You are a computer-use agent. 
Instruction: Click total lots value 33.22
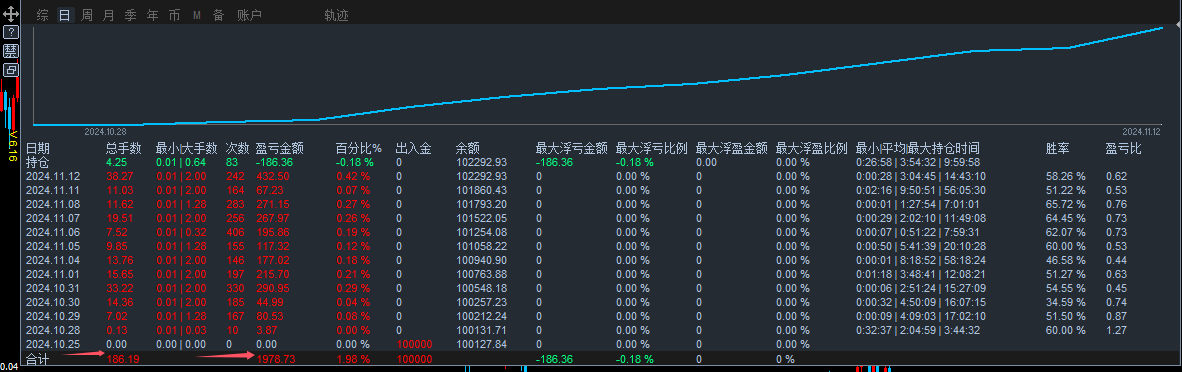(x=119, y=287)
